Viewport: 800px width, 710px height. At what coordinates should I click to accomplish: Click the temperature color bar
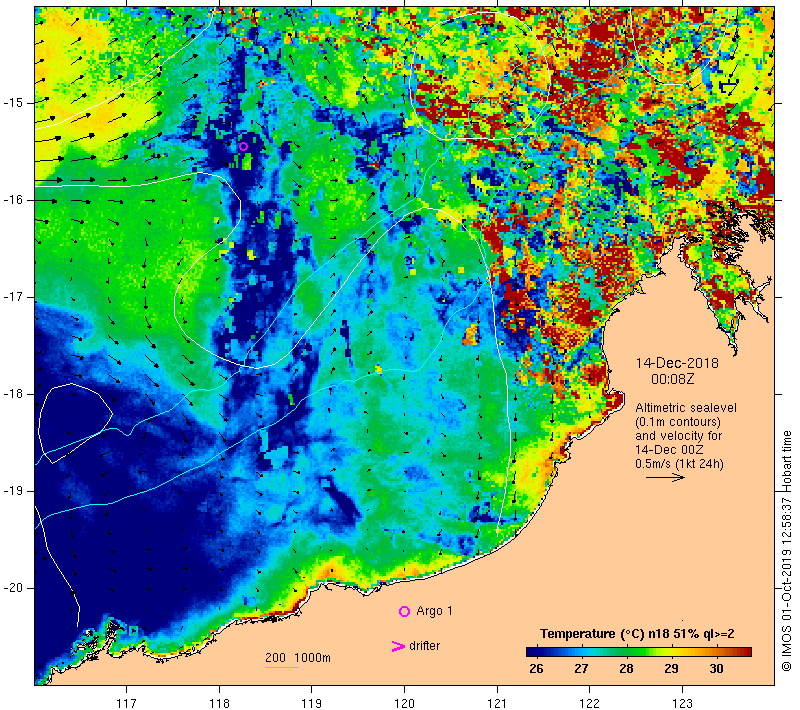(639, 652)
